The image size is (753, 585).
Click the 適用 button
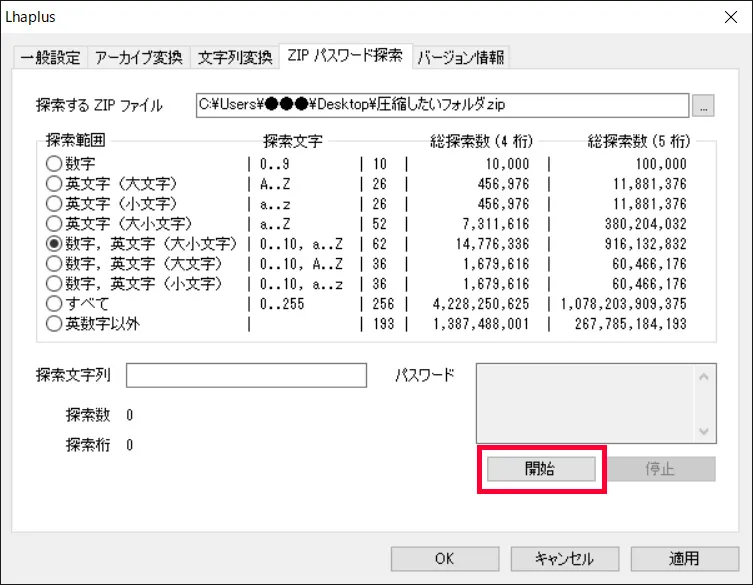coord(684,559)
